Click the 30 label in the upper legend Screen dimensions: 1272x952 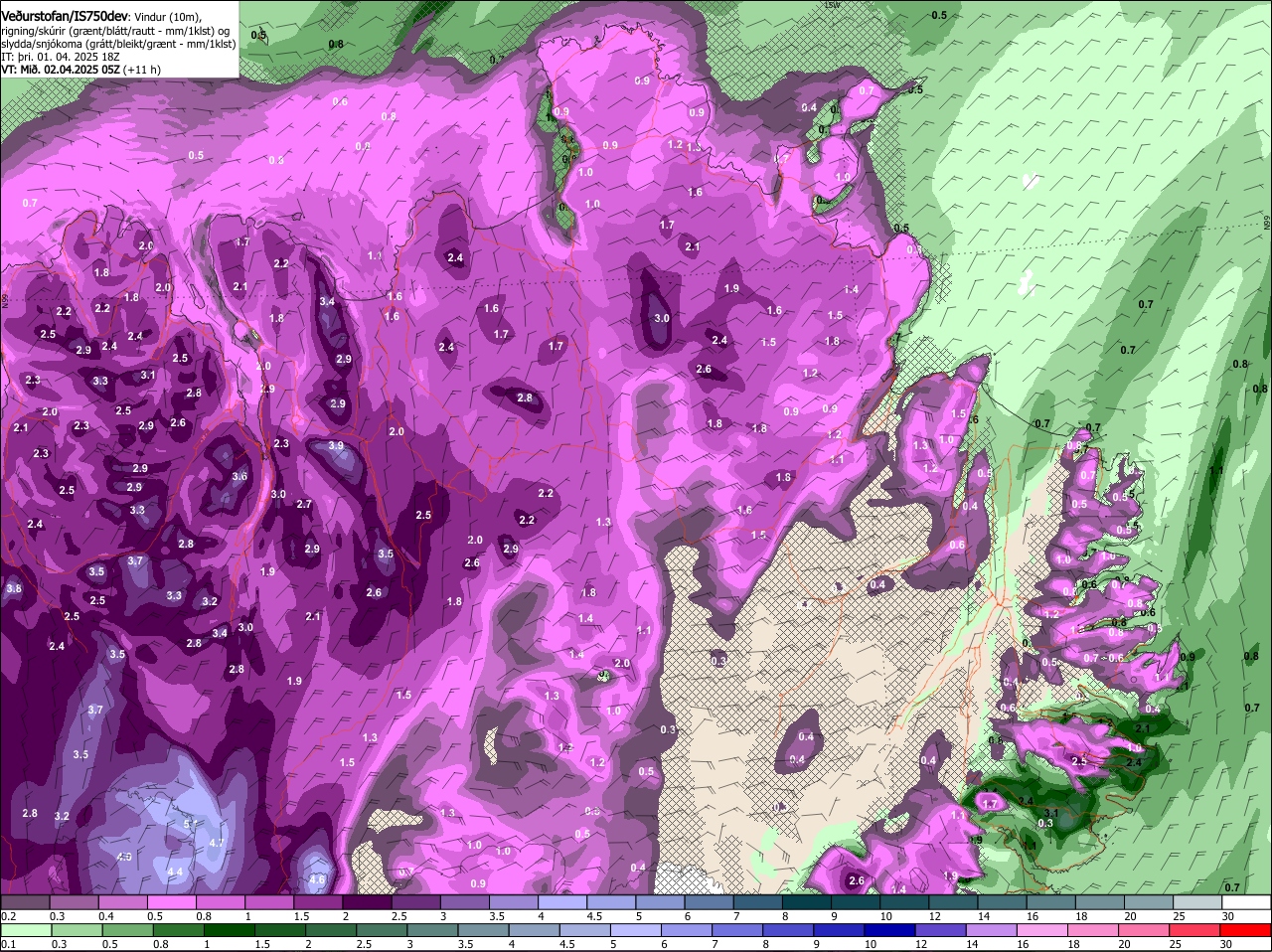[1228, 915]
